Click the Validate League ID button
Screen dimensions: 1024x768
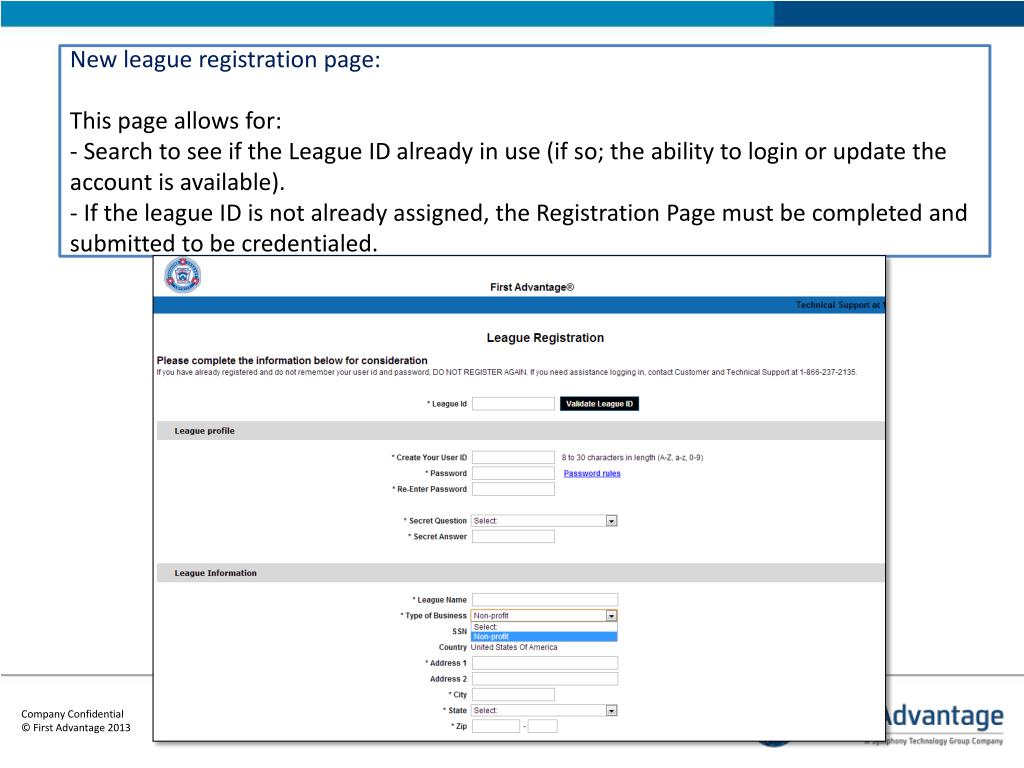coord(600,404)
